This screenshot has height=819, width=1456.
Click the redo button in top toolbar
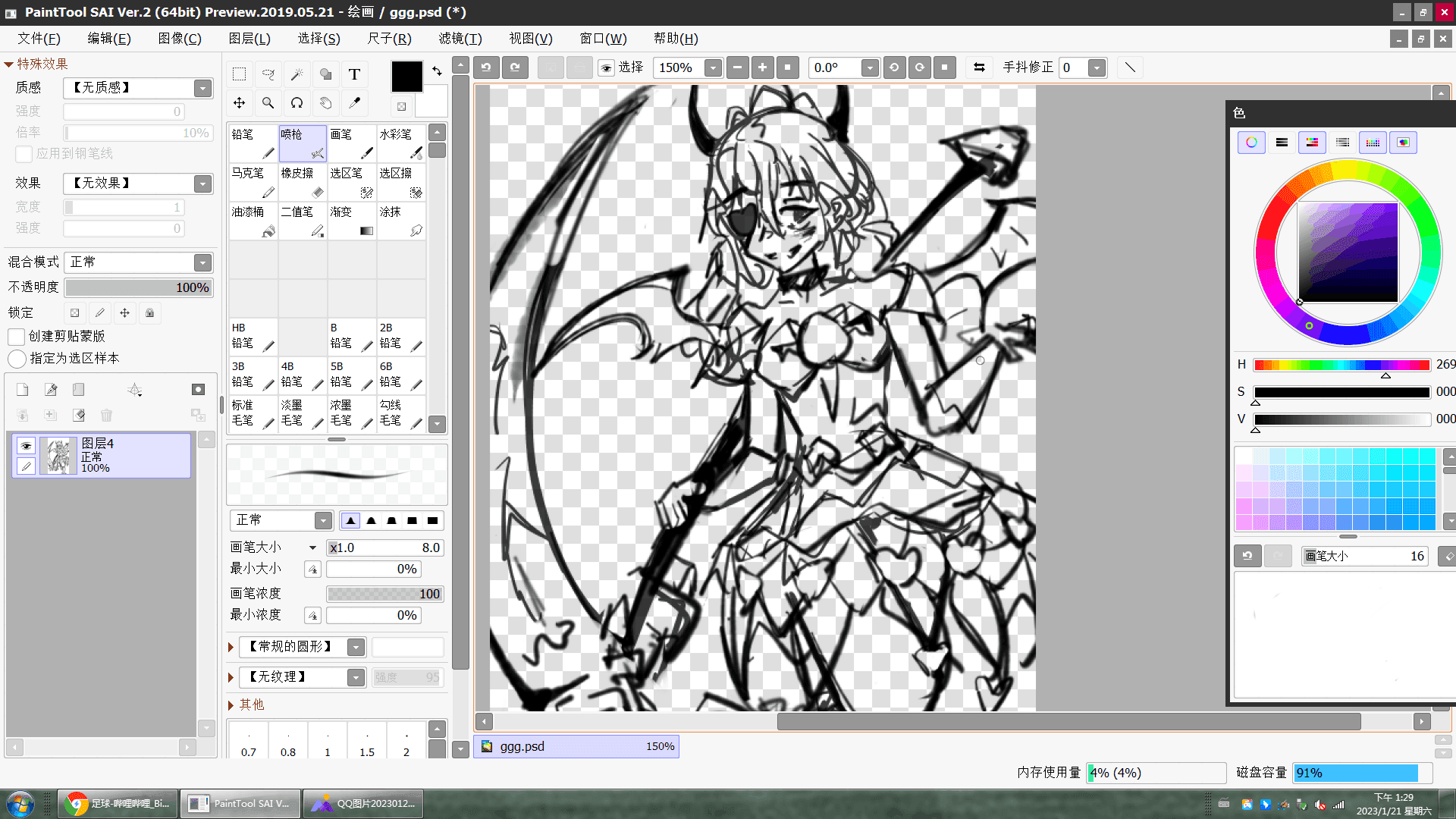[x=515, y=67]
